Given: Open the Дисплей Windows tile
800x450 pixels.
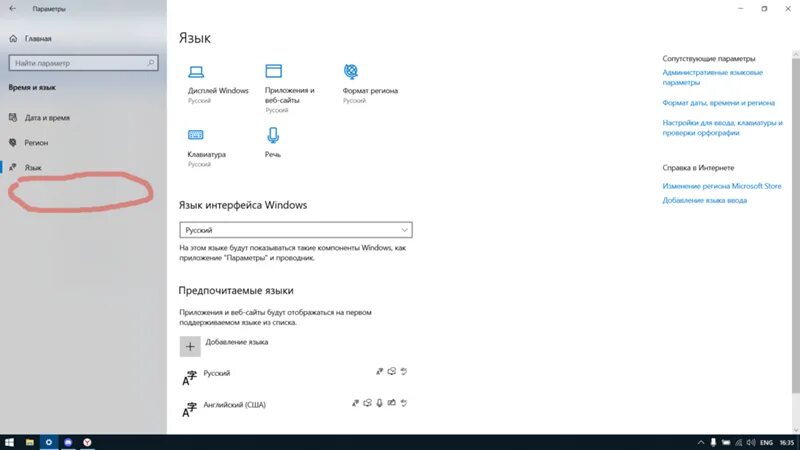Looking at the screenshot, I should tap(218, 85).
